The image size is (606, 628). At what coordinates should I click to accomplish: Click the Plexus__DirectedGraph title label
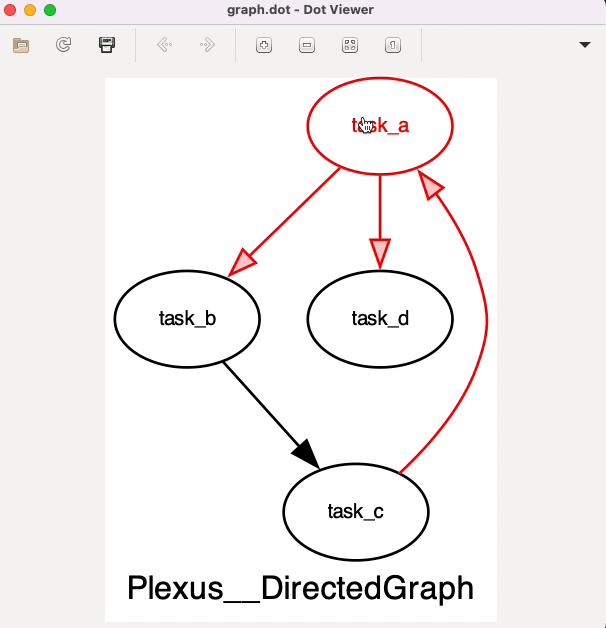point(300,588)
